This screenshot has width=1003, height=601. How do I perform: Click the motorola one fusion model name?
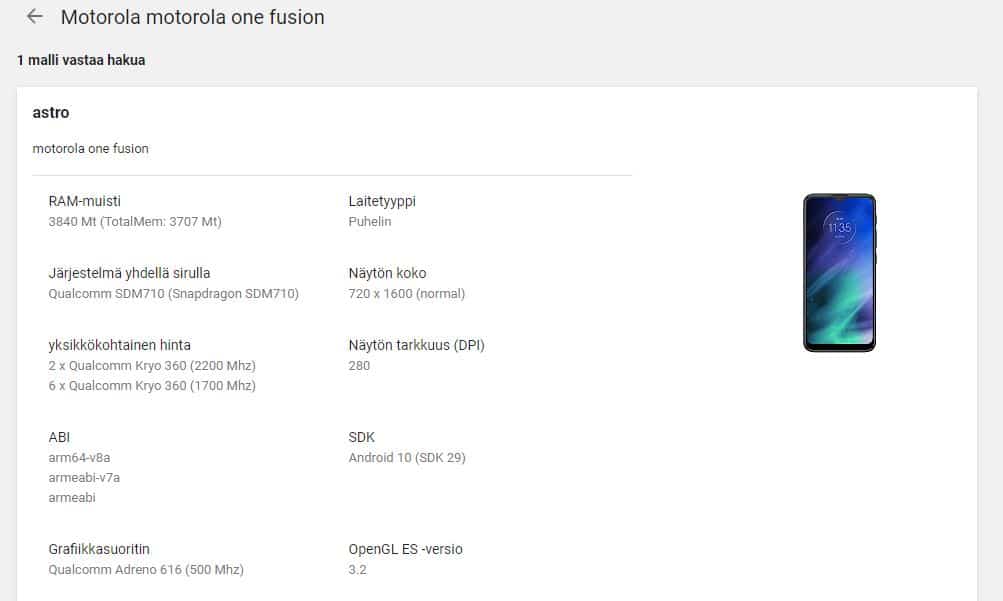point(90,148)
